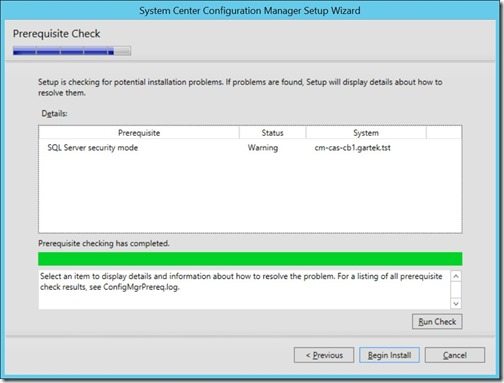The height and width of the screenshot is (383, 504).
Task: Click the details box scroll down arrow
Action: [x=456, y=303]
